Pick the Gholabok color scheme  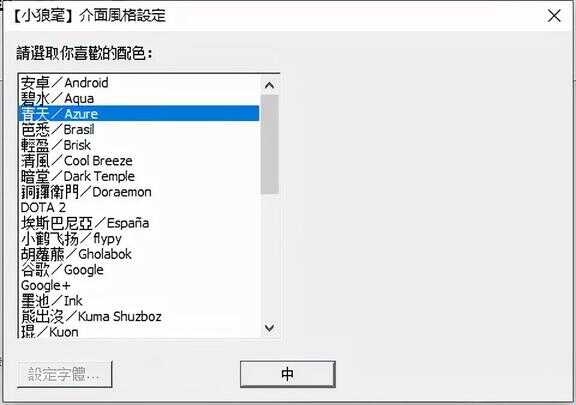click(x=139, y=254)
